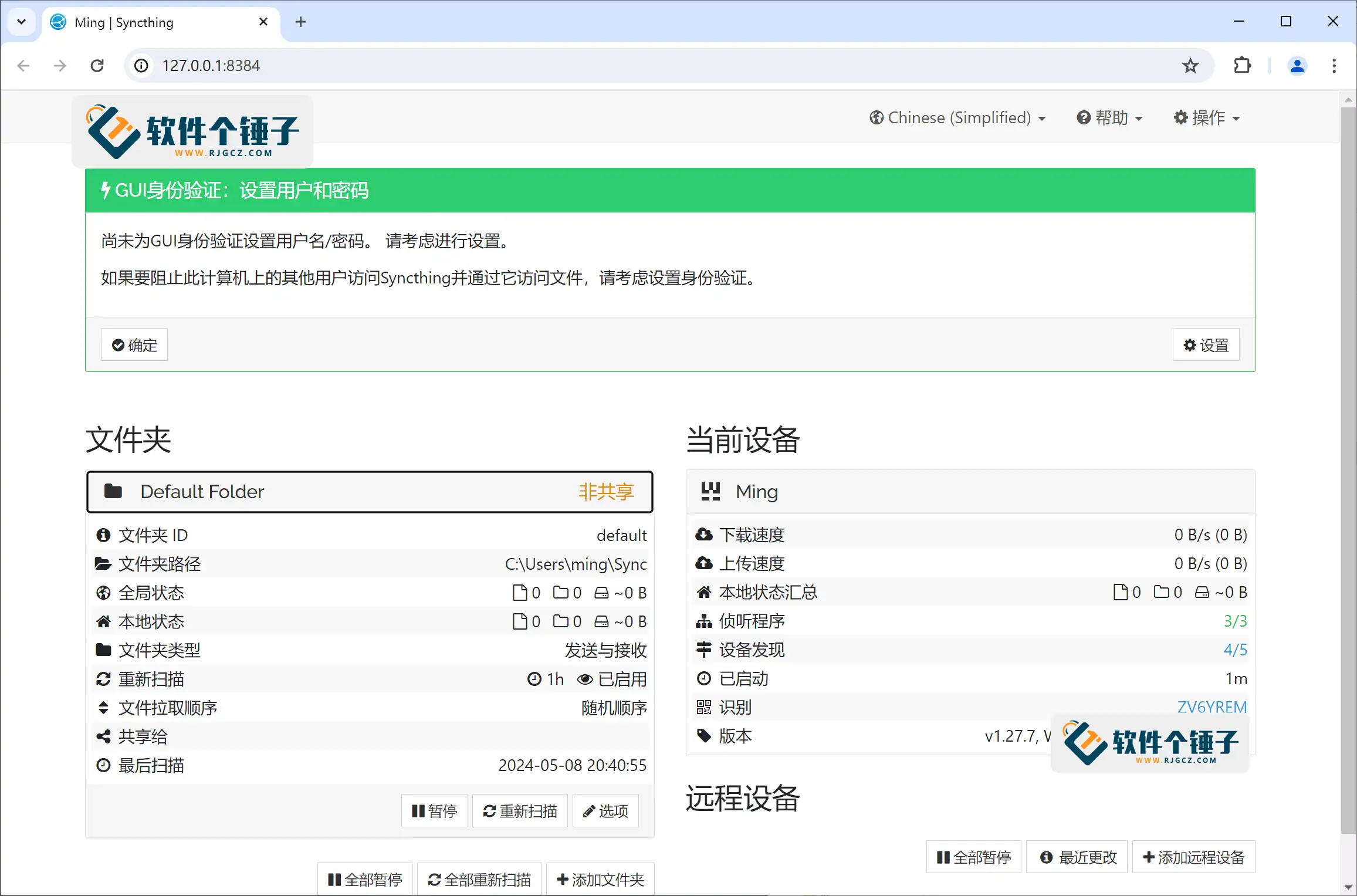Click the sitemap icon next to 侦听程序
1357x896 pixels.
click(x=704, y=621)
